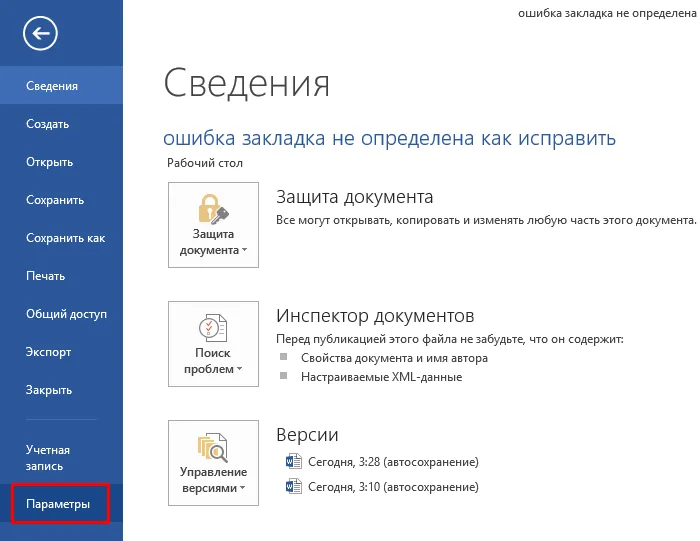Open the Управление версиями dropdown button
700x541 pixels.
[x=213, y=463]
